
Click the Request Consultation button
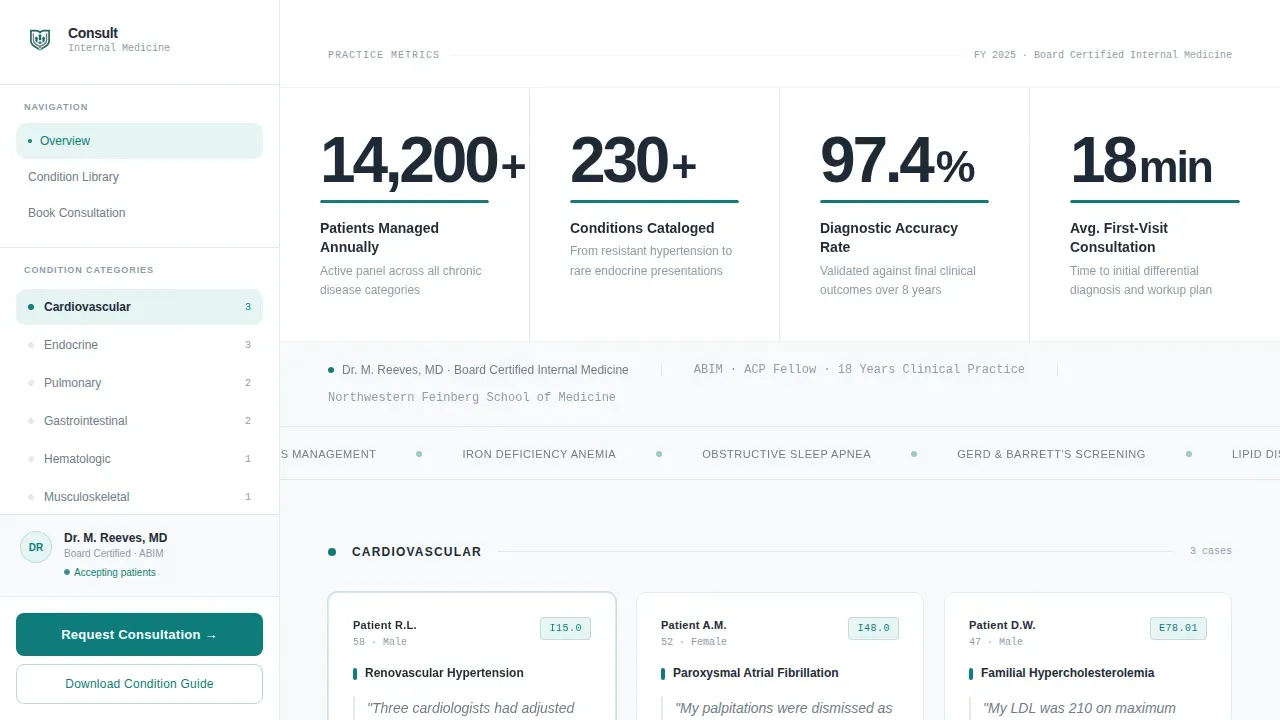click(x=139, y=635)
